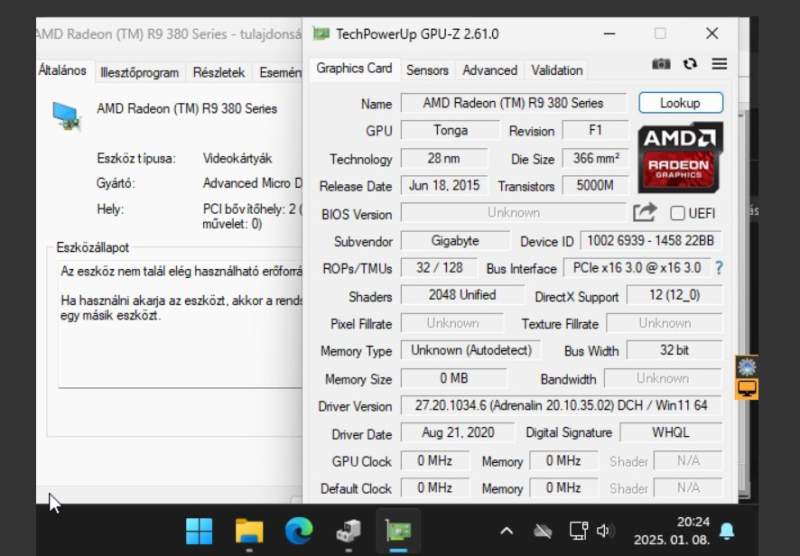Image resolution: width=800 pixels, height=556 pixels.
Task: Click the Shaders value 2048 Unified
Action: pyautogui.click(x=462, y=295)
